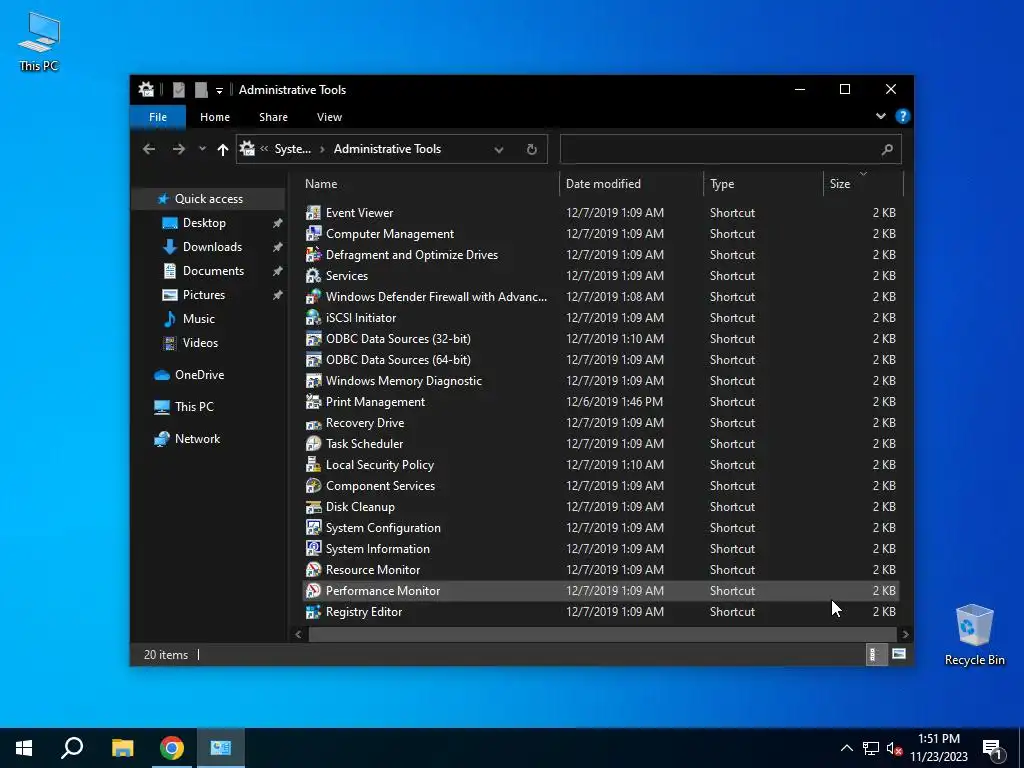This screenshot has width=1024, height=768.
Task: Go back to the previous folder
Action: pyautogui.click(x=149, y=149)
